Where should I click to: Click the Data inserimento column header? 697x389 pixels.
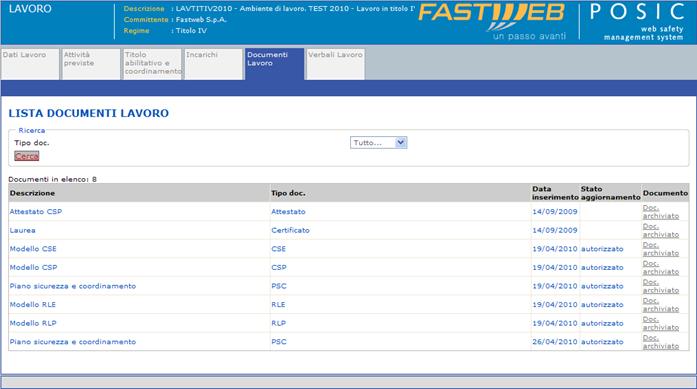click(x=555, y=193)
